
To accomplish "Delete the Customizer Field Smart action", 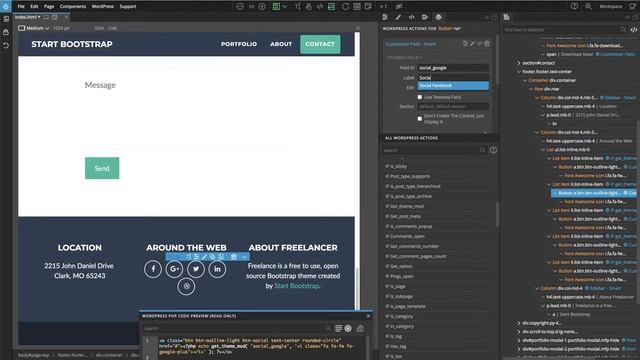I will click(487, 44).
